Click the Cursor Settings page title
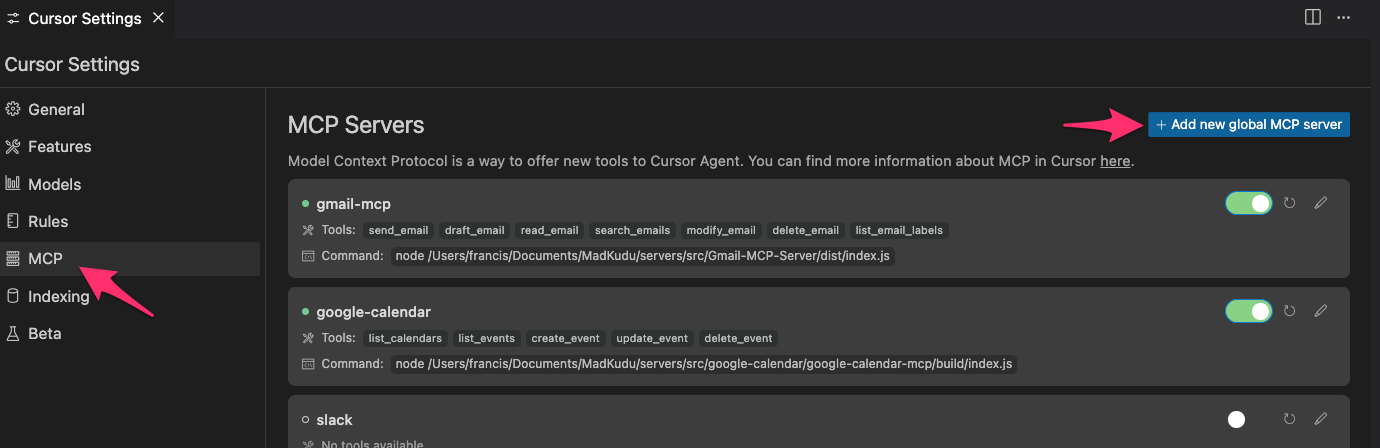1380x448 pixels. point(72,65)
